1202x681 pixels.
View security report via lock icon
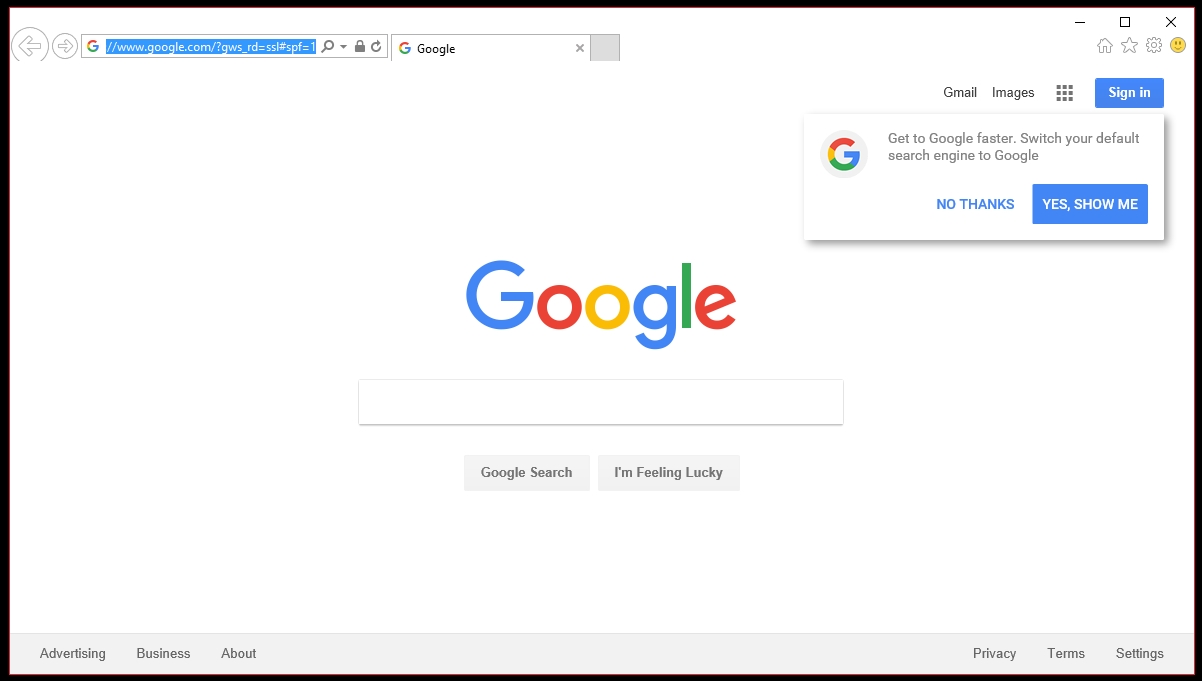point(360,47)
